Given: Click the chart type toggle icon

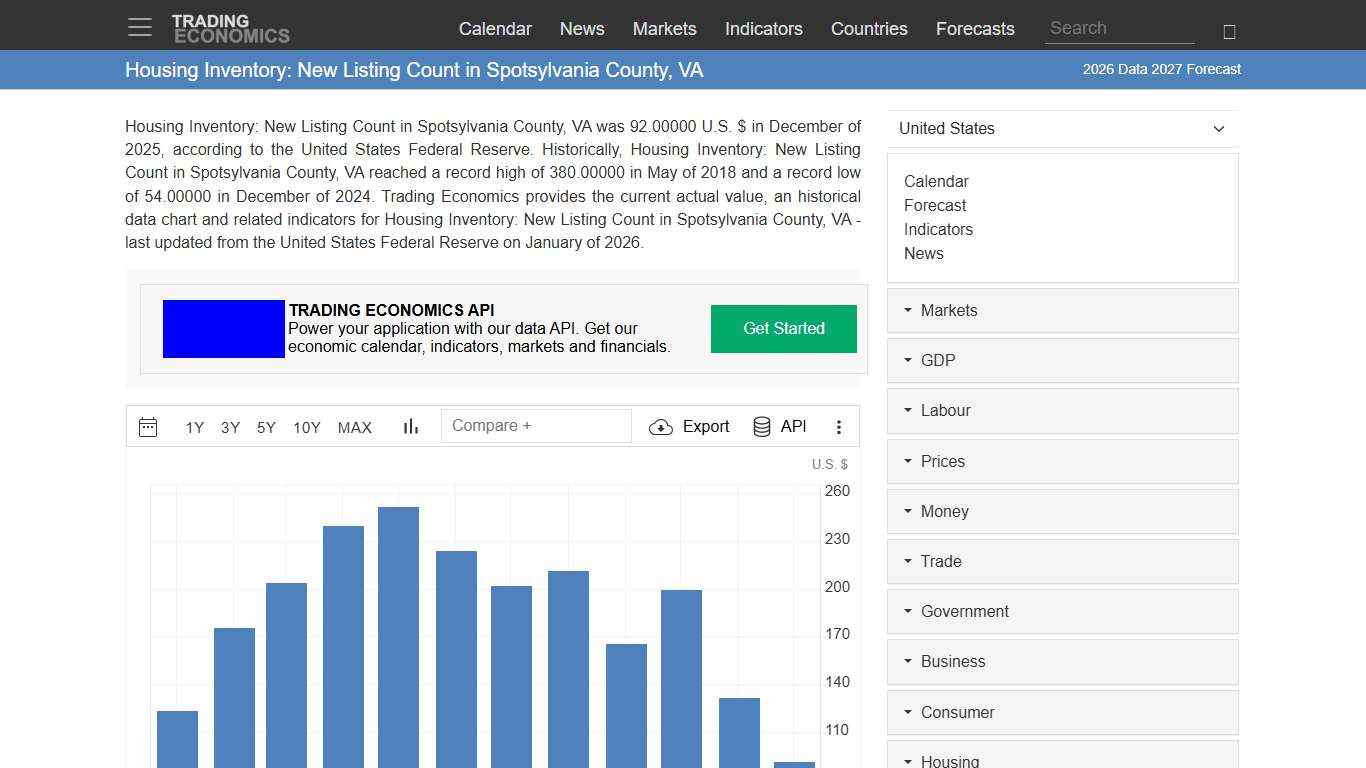Looking at the screenshot, I should tap(410, 426).
